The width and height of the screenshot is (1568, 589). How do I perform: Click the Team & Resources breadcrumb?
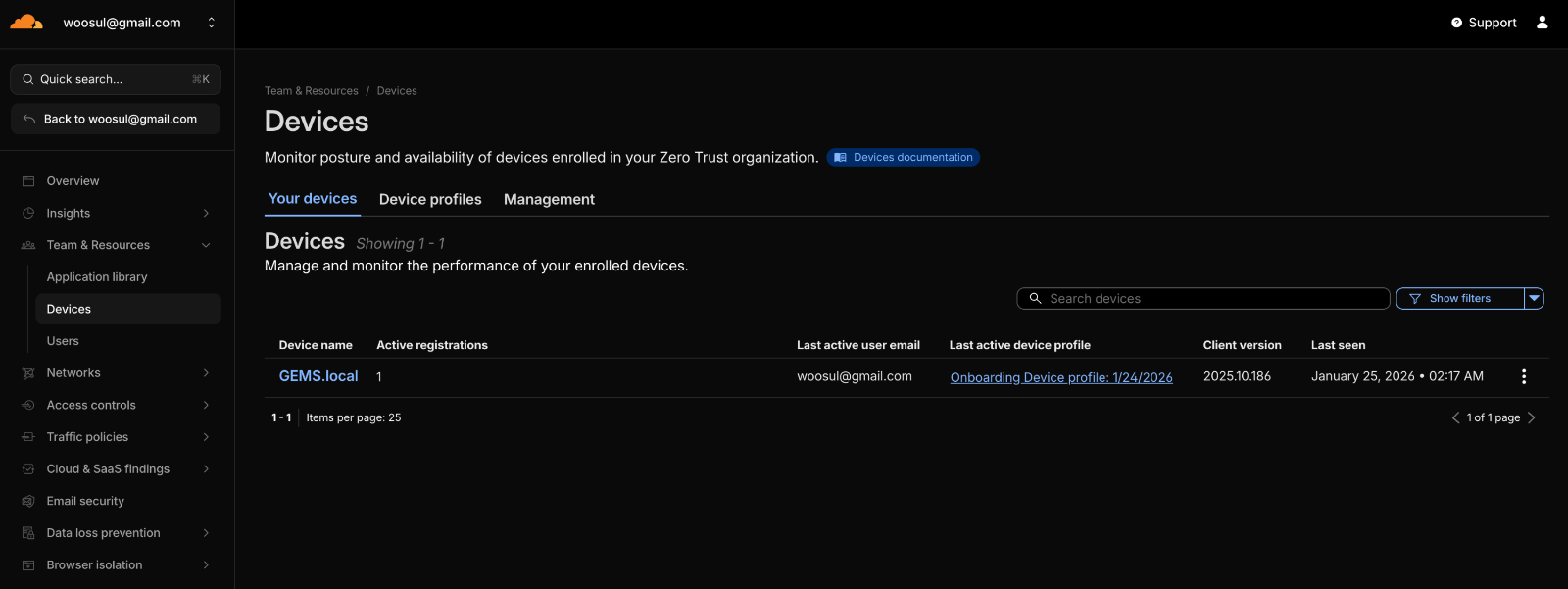[312, 91]
